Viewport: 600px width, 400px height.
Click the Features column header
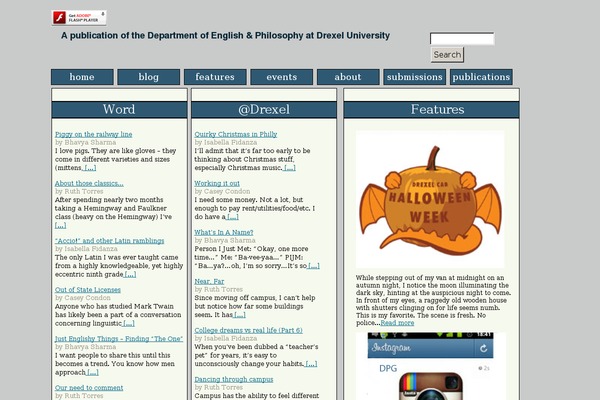432,109
